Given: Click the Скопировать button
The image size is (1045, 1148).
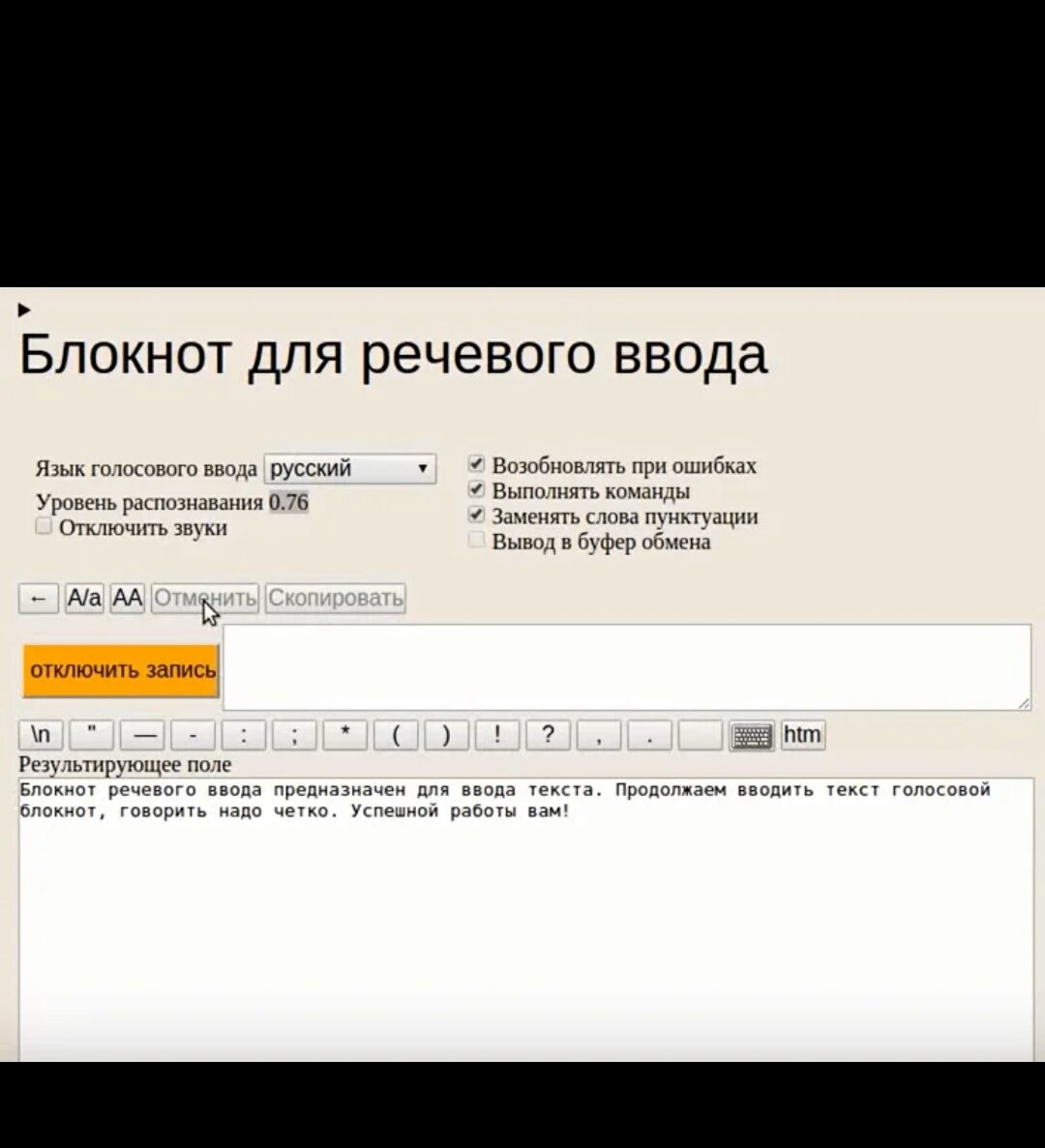Looking at the screenshot, I should coord(336,599).
